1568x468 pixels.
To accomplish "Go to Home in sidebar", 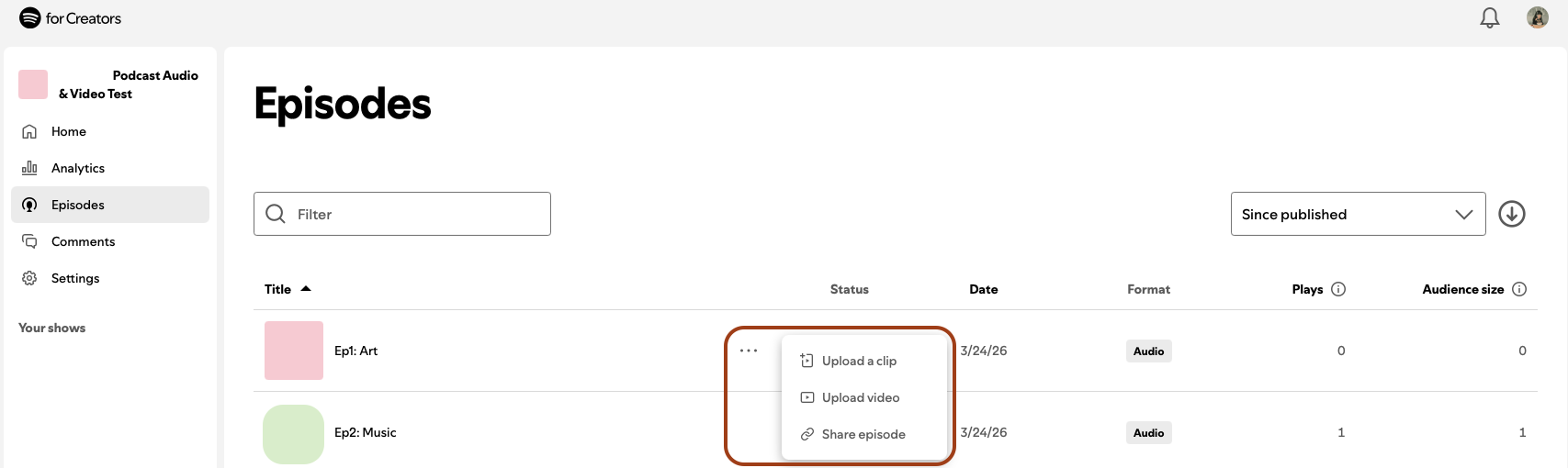I will click(x=110, y=131).
